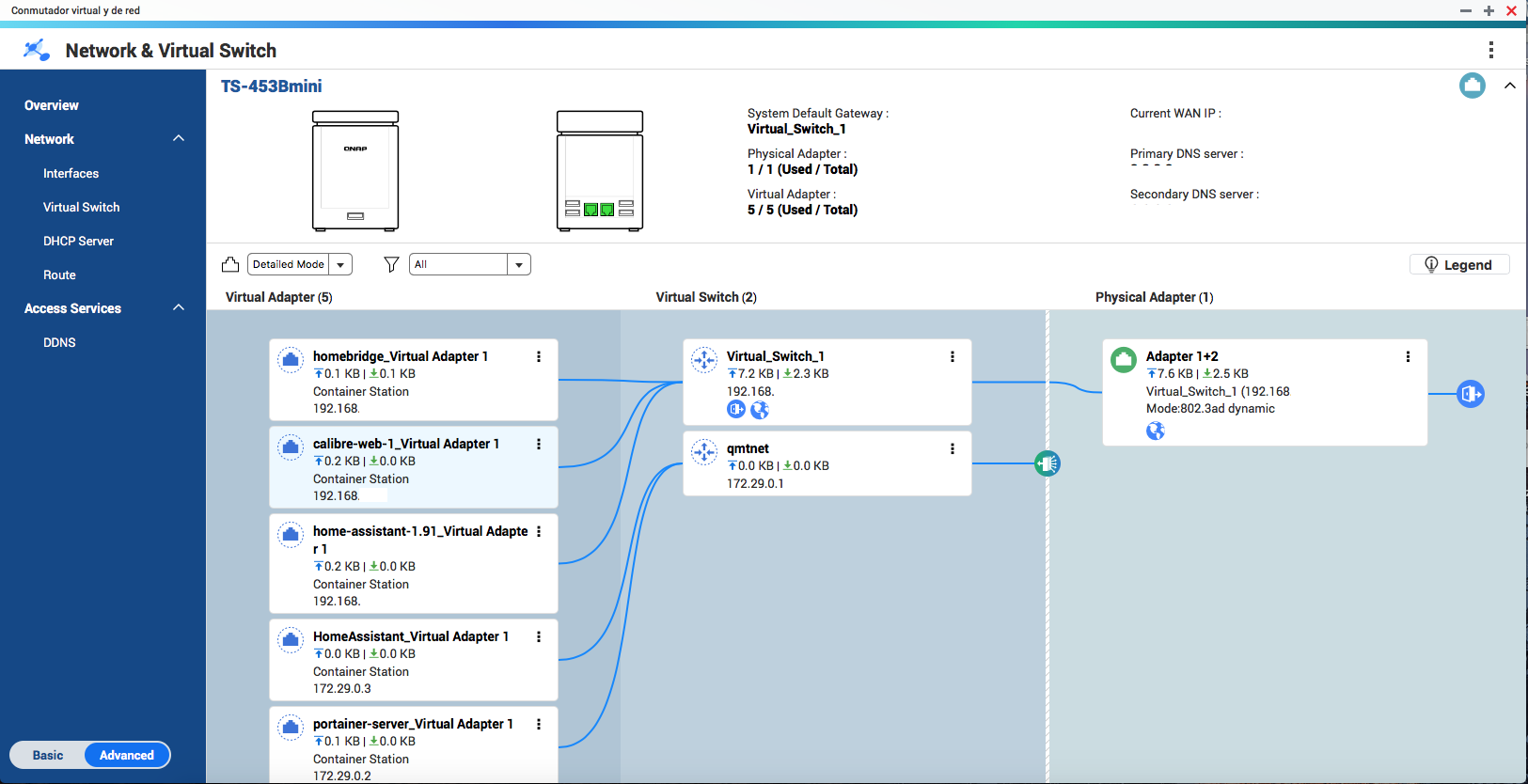The width and height of the screenshot is (1528, 784).
Task: Click the external port icon right of Adapter 1+2
Action: 1471,394
